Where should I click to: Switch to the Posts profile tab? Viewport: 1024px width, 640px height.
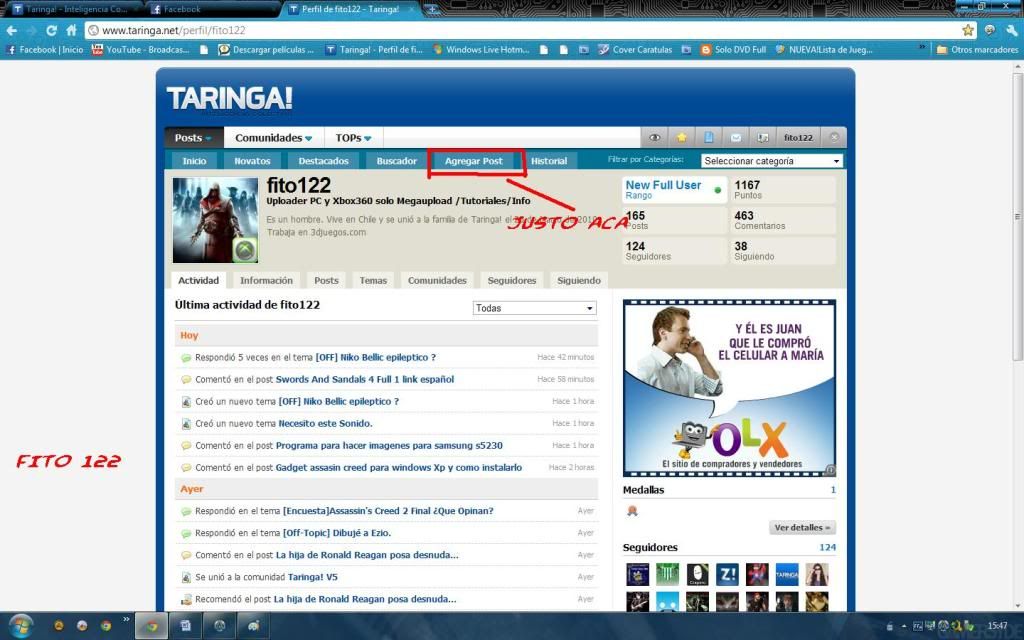[x=327, y=280]
